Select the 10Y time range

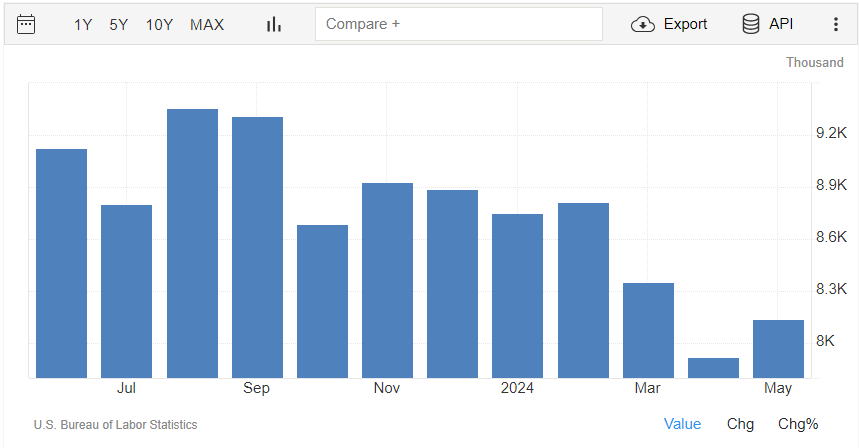click(x=159, y=25)
